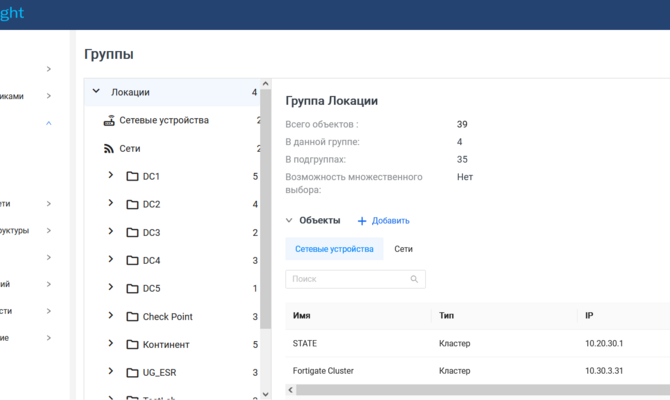
Task: Click the table horizontal scroll left arrow
Action: point(291,390)
